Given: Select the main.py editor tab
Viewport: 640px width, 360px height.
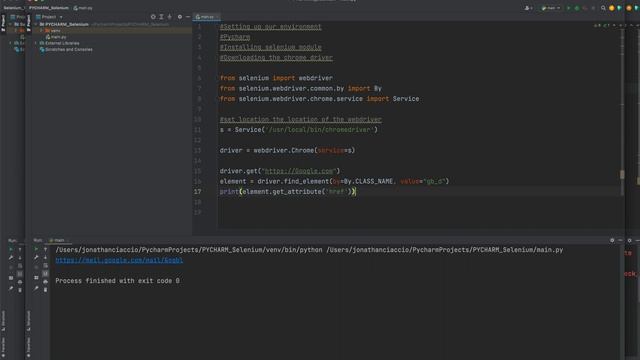Looking at the screenshot, I should (x=205, y=17).
